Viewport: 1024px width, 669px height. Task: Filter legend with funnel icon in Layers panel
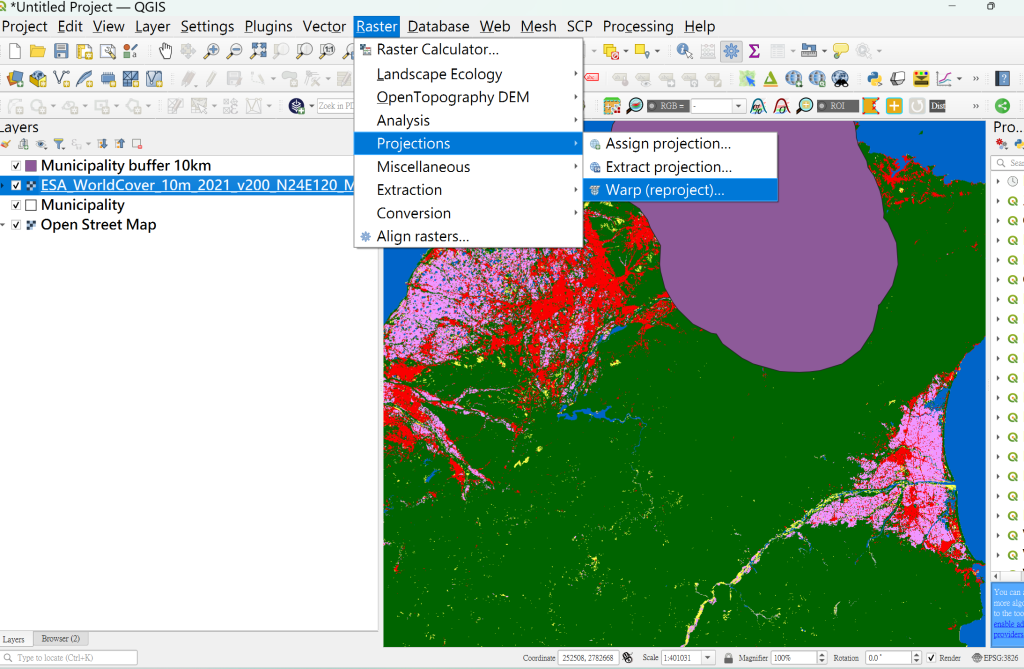point(59,144)
